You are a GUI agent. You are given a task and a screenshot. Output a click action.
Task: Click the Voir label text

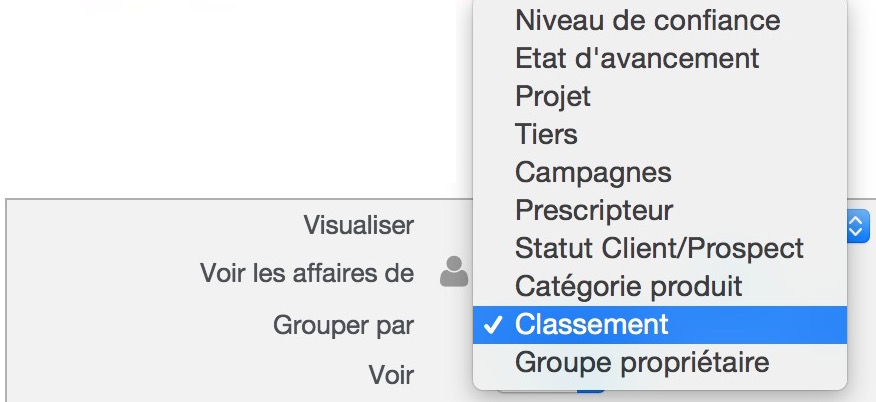391,375
